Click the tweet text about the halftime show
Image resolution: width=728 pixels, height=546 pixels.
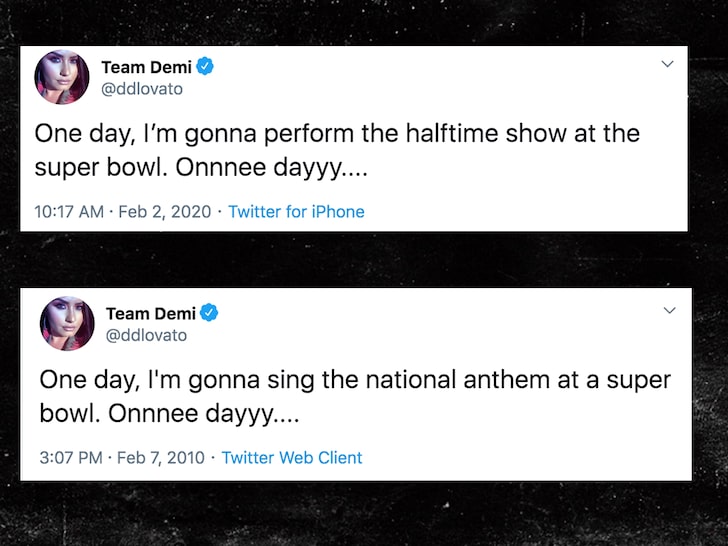[337, 134]
